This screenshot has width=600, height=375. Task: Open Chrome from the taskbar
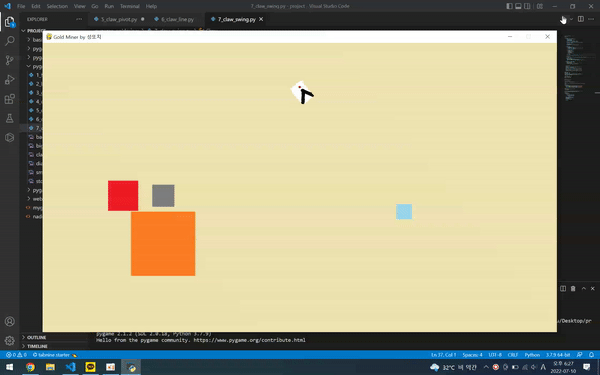click(30, 367)
